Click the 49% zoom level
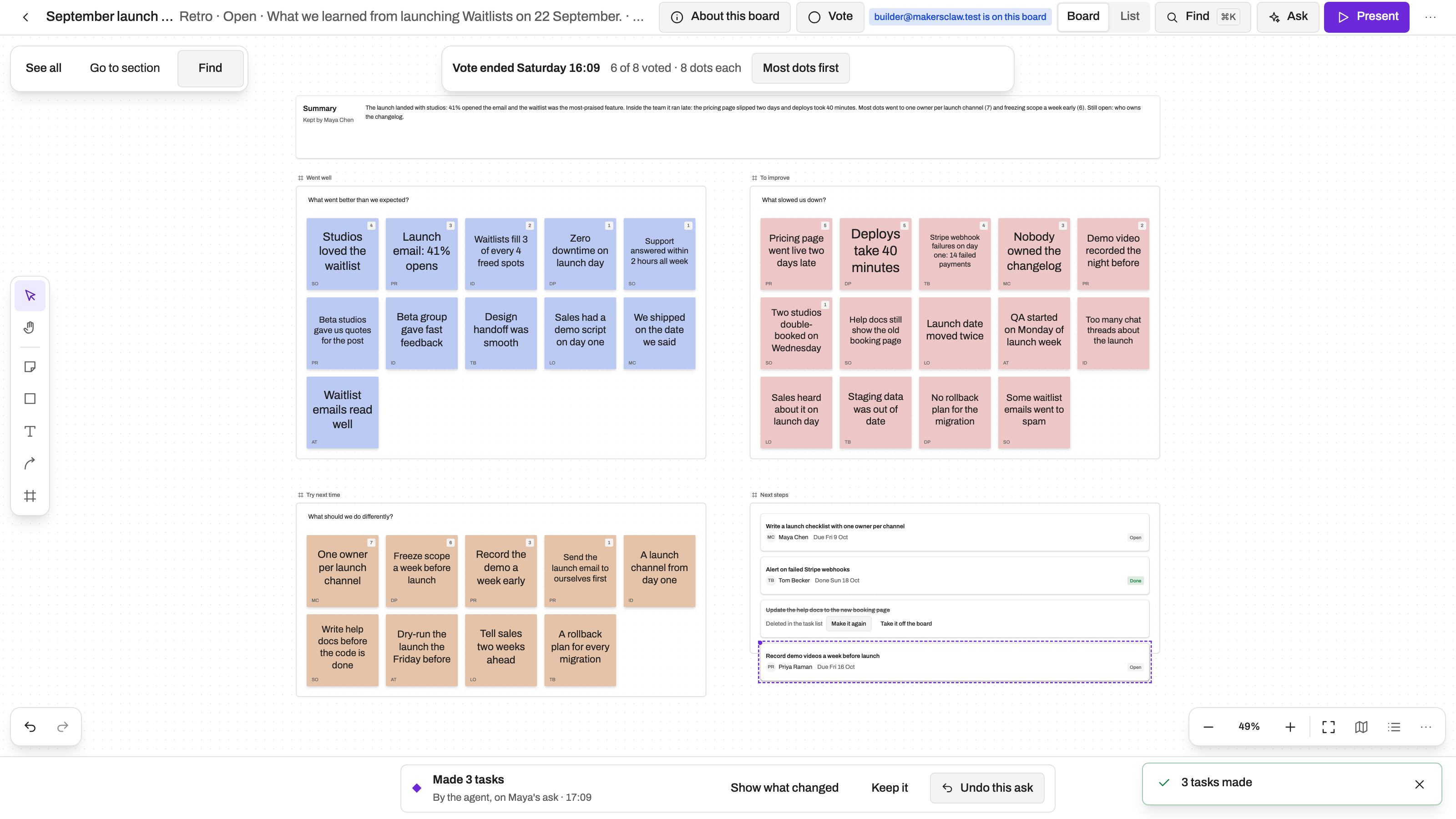 point(1249,726)
